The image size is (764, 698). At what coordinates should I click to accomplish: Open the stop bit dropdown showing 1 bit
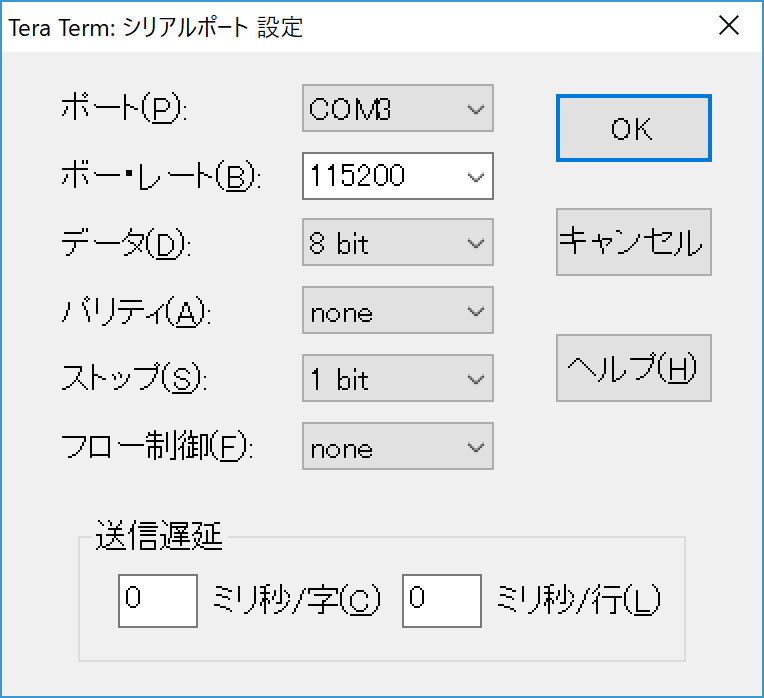coord(397,379)
